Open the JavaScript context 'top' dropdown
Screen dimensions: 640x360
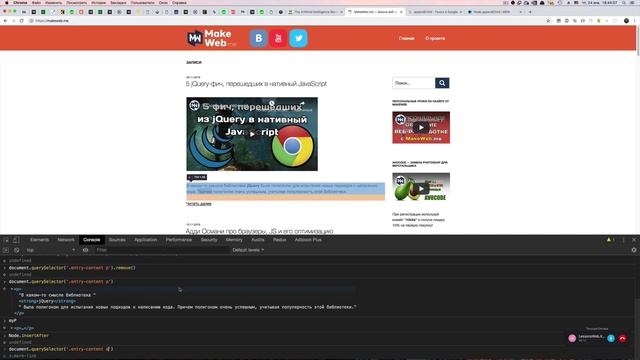click(x=51, y=250)
